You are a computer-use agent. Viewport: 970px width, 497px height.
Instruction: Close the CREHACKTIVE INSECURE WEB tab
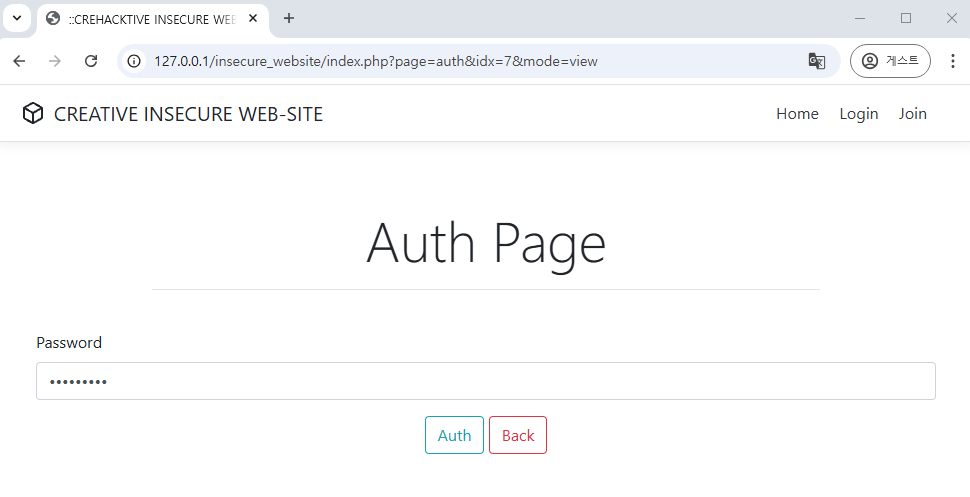[x=253, y=19]
